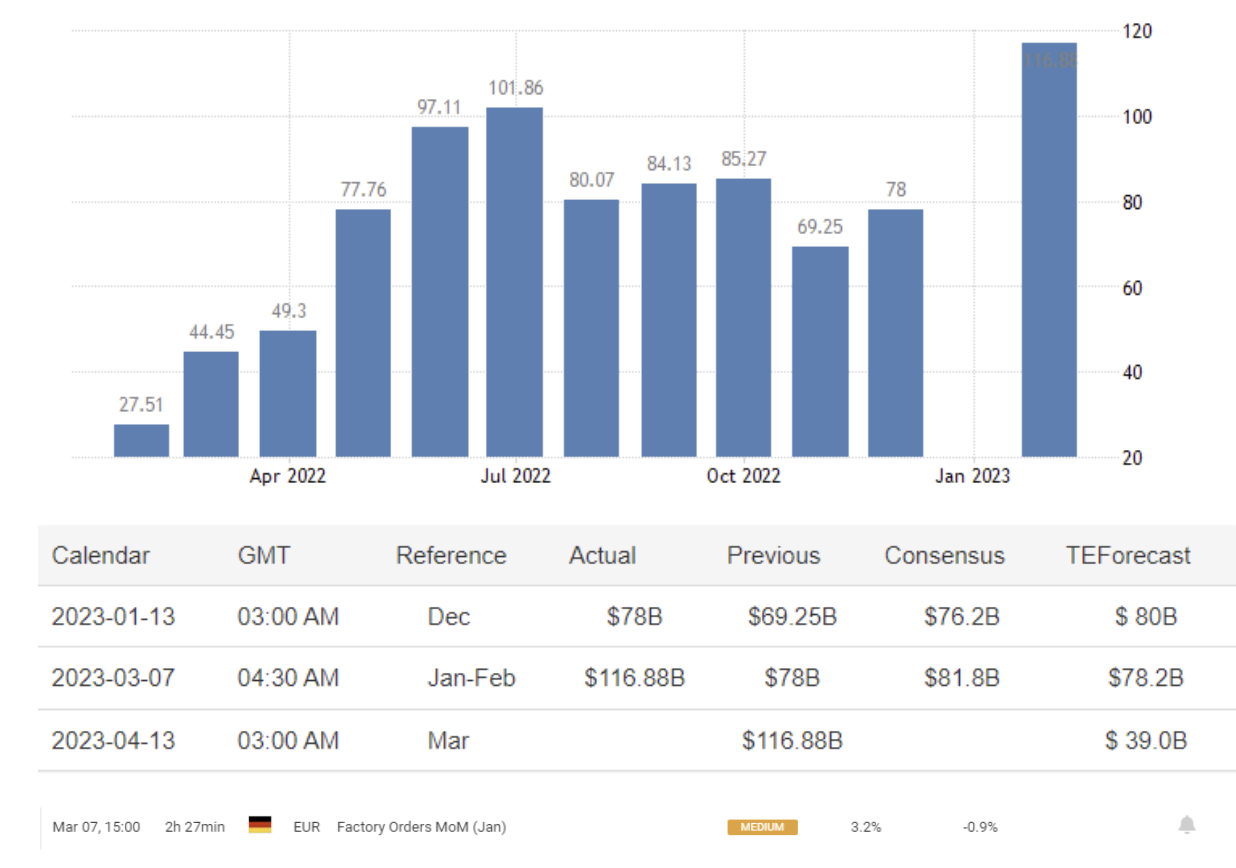Click the Consensus column header
The height and width of the screenshot is (868, 1236).
pyautogui.click(x=944, y=556)
